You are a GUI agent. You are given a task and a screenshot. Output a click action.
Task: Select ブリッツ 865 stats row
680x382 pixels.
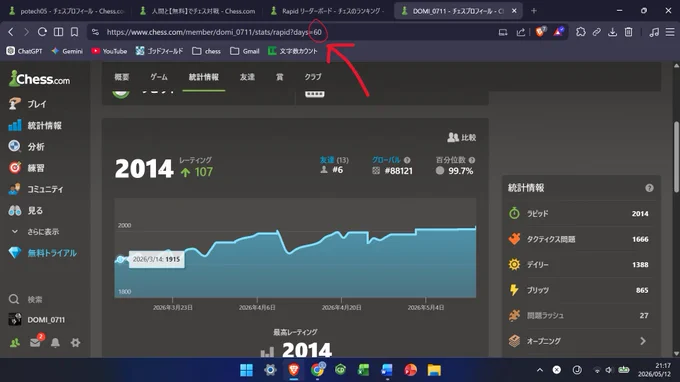click(580, 290)
